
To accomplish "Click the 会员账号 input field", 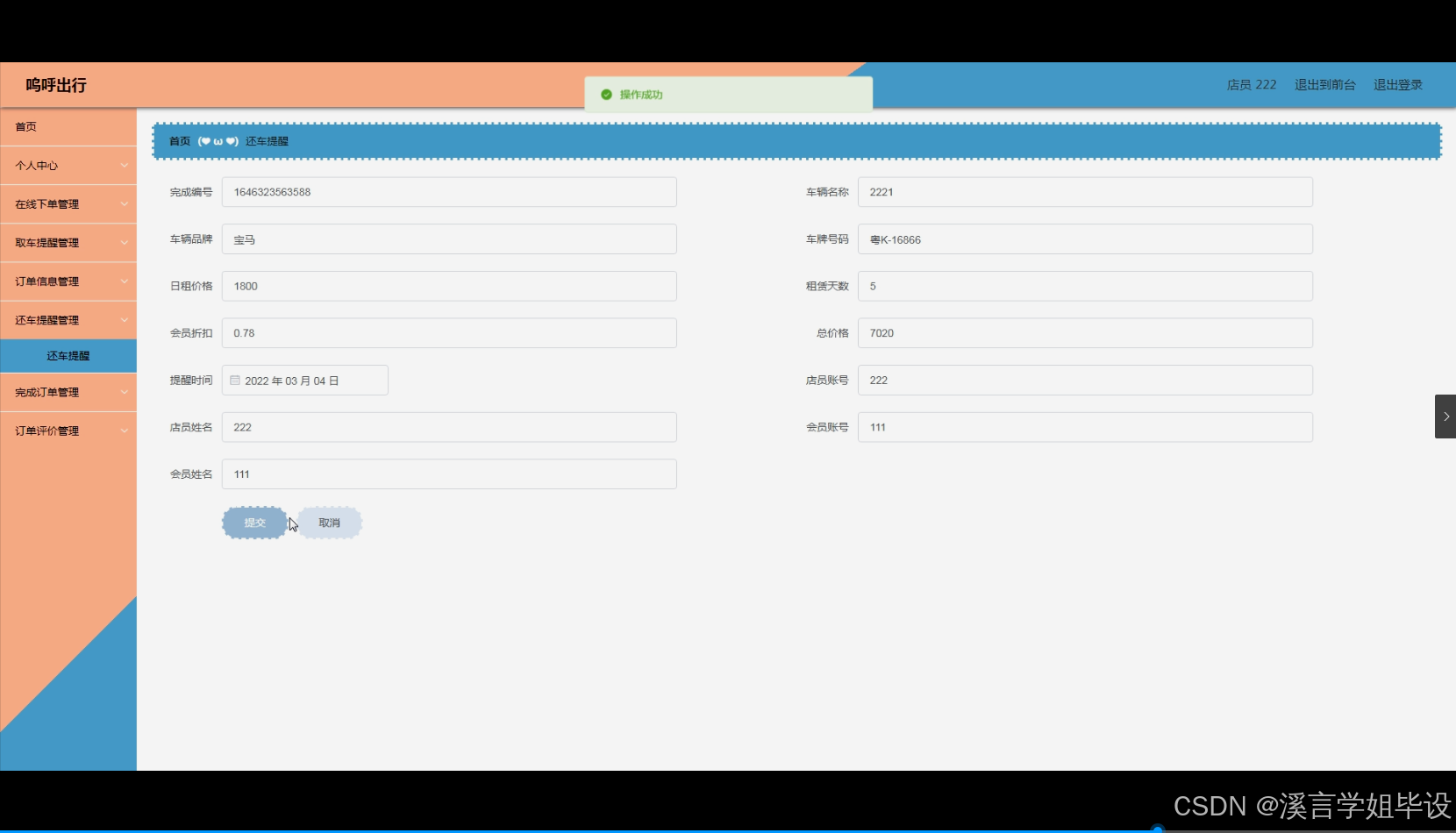I will tap(1085, 427).
